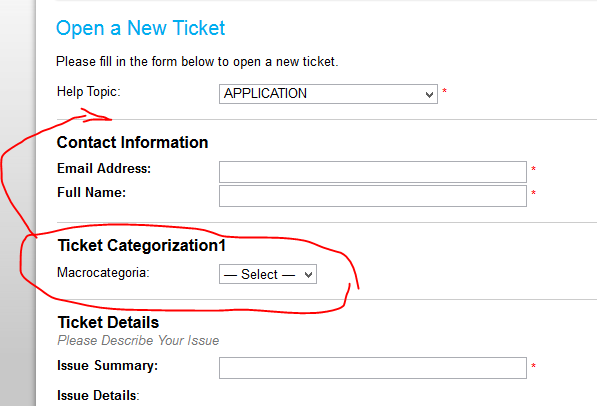Select the Email Address label
This screenshot has width=597, height=406.
tap(104, 168)
